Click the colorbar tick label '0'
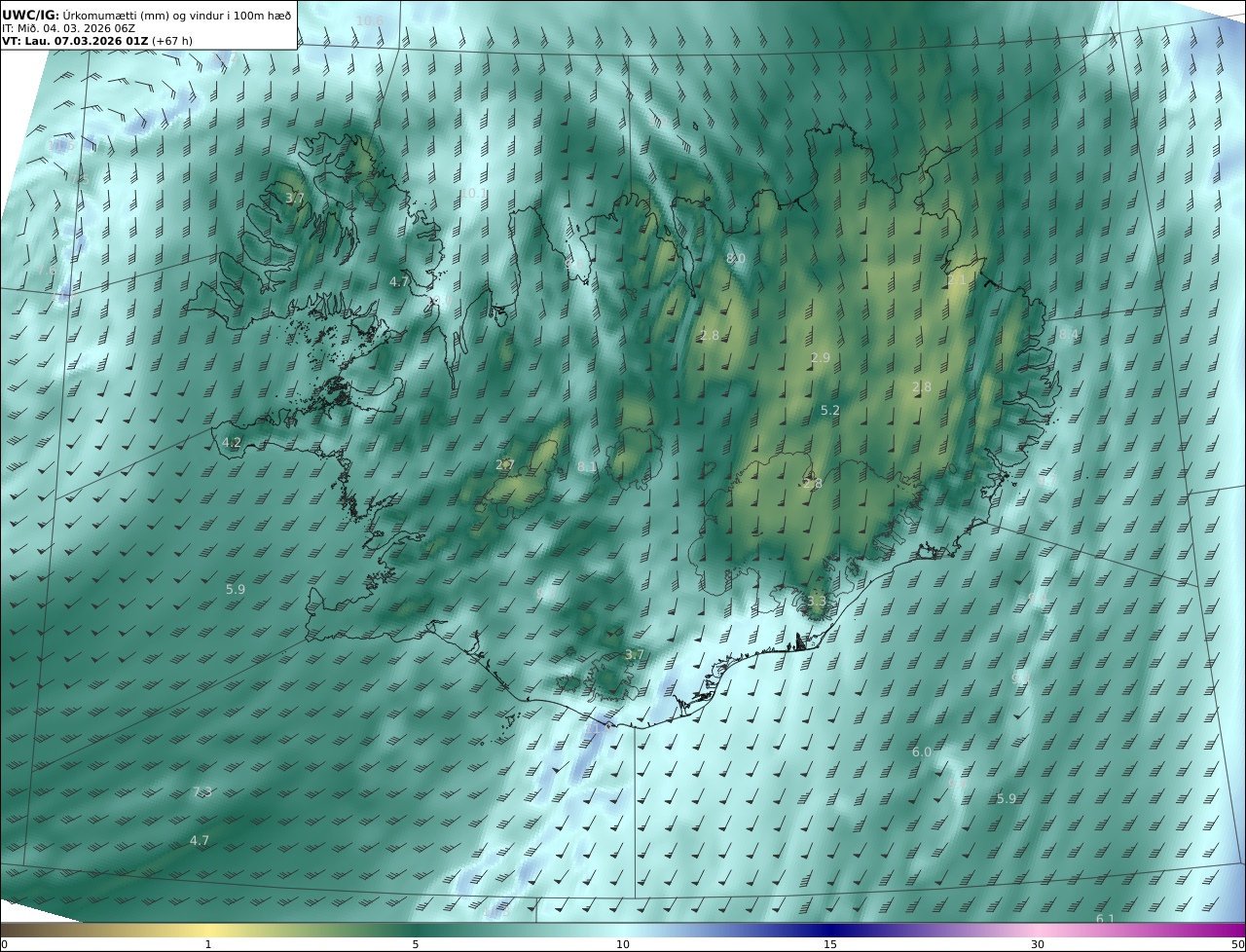 click(x=4, y=944)
